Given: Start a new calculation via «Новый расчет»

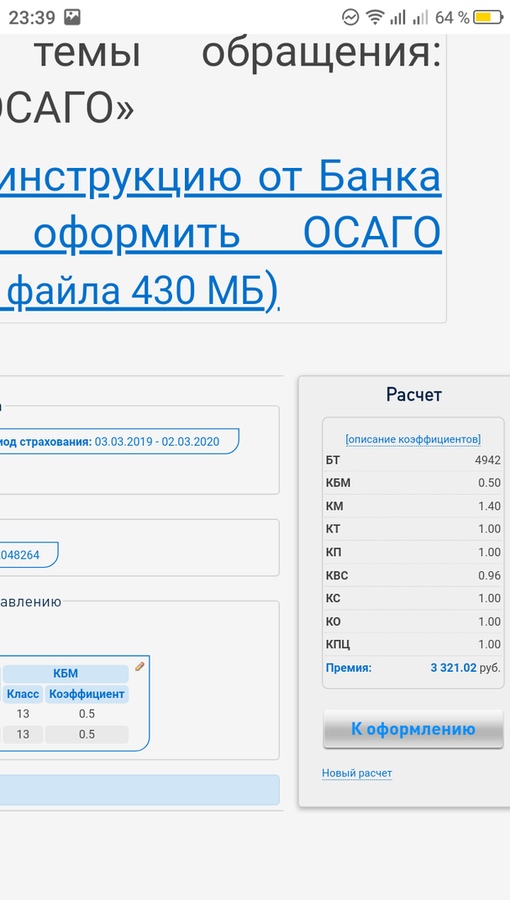Looking at the screenshot, I should 357,773.
